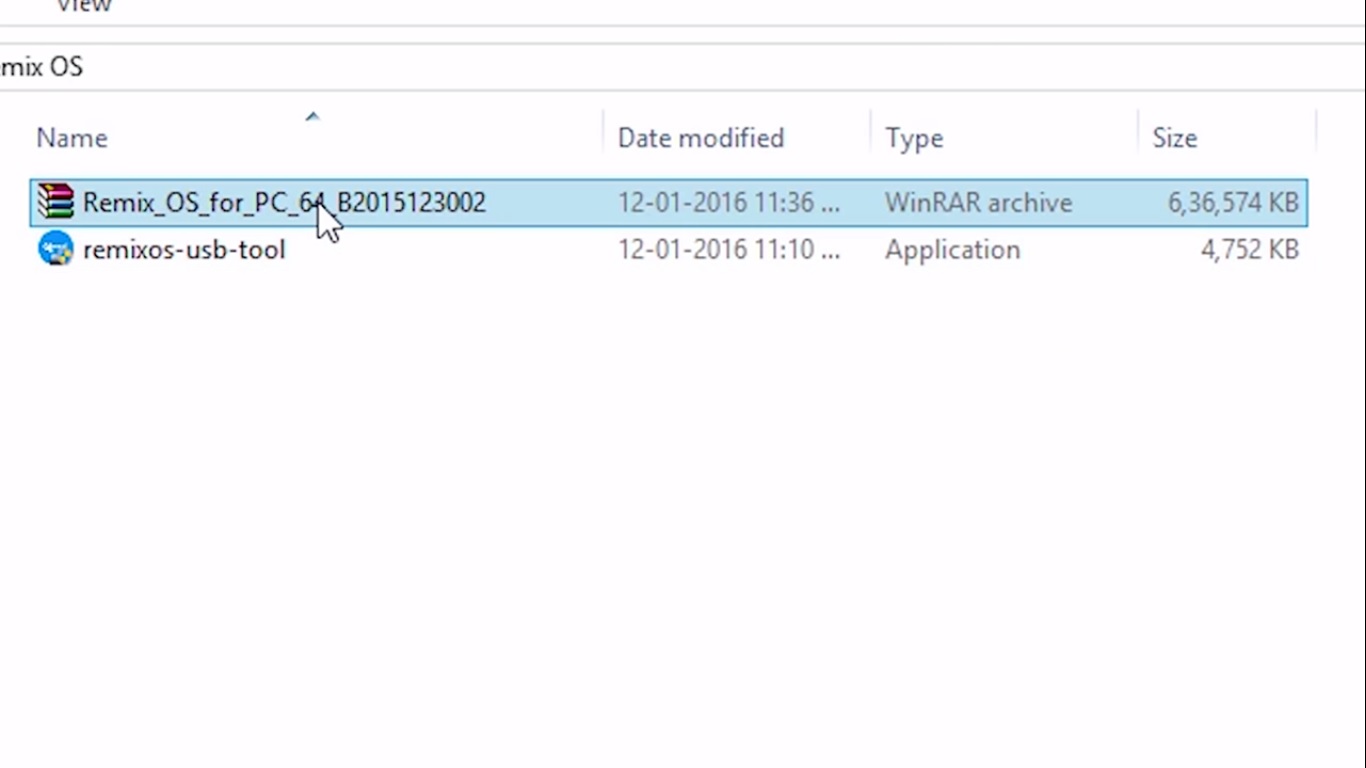Sort files by the Type column header
The height and width of the screenshot is (768, 1366).
pos(914,138)
